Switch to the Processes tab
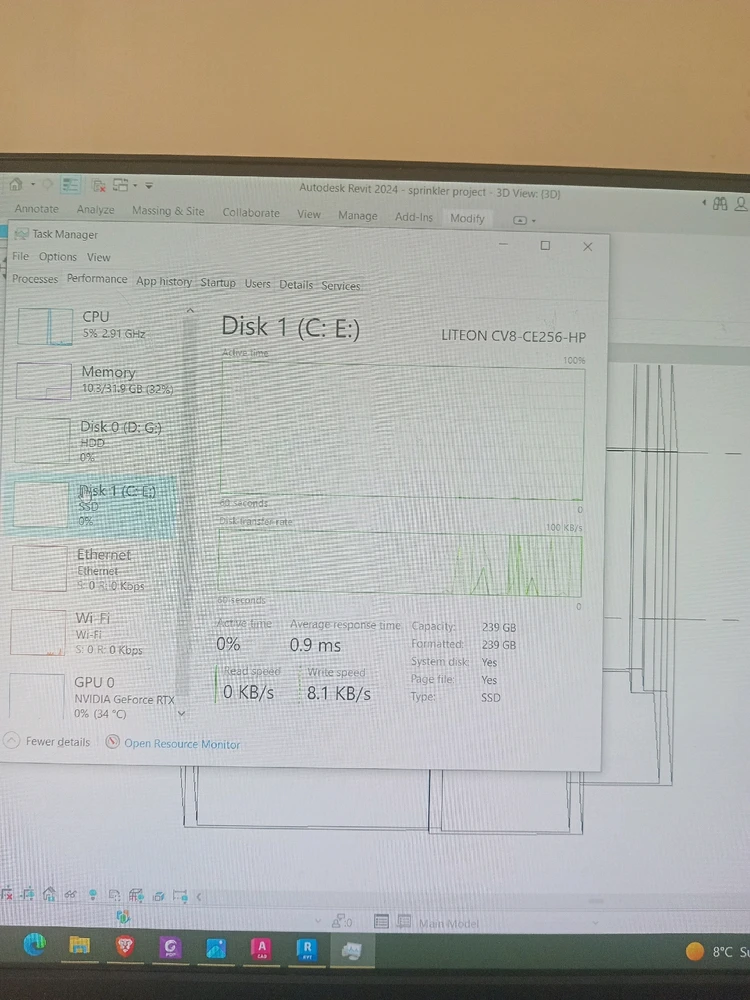 (35, 280)
